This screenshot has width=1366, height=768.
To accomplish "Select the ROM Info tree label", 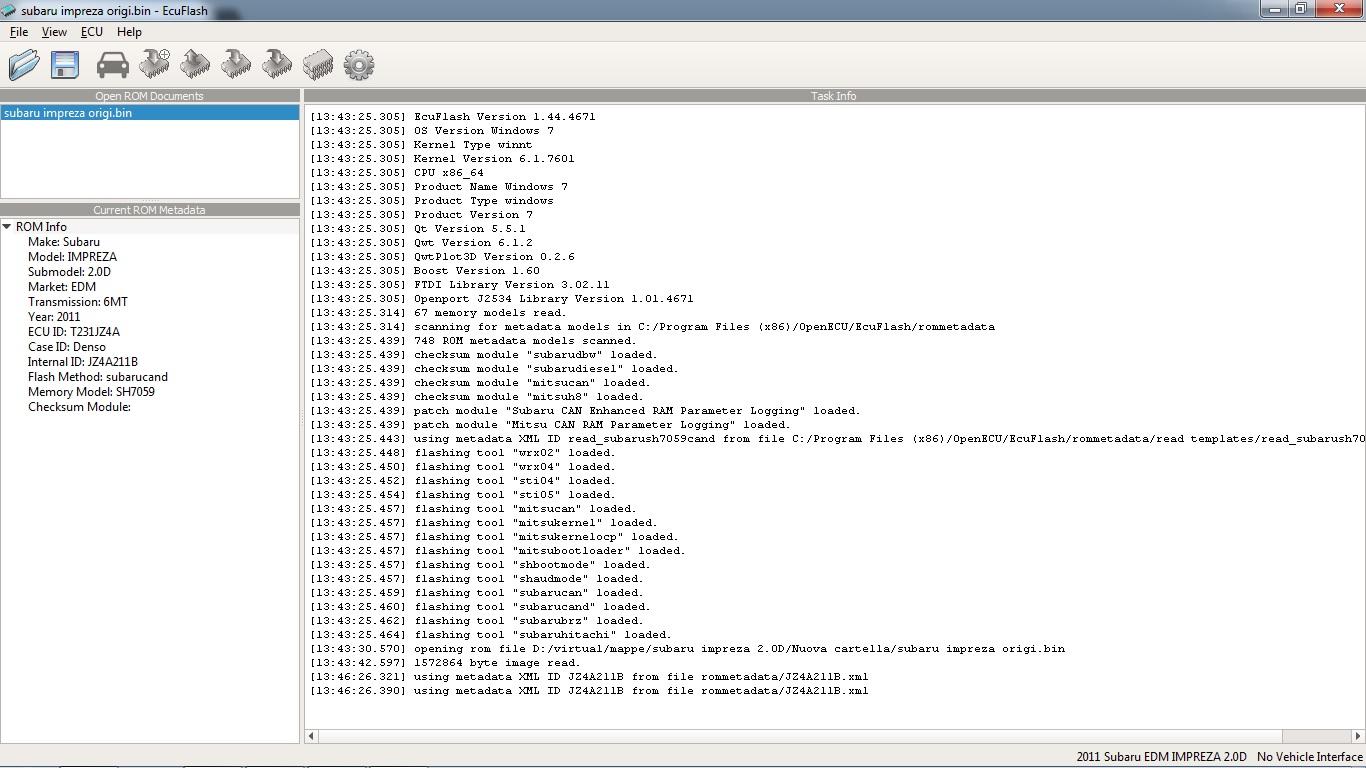I will pos(41,227).
